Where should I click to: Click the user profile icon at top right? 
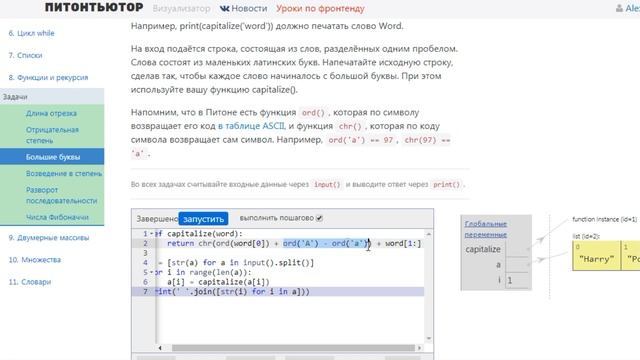pyautogui.click(x=619, y=8)
